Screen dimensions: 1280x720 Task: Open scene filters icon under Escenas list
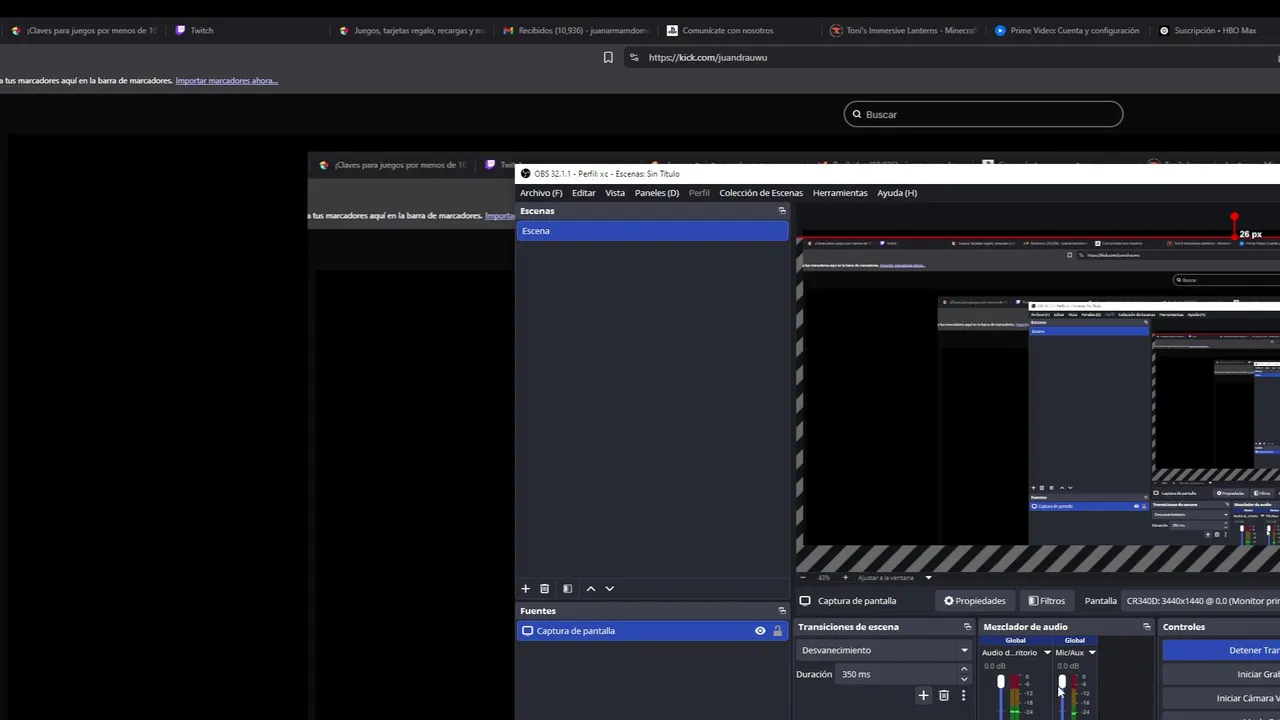coord(567,589)
